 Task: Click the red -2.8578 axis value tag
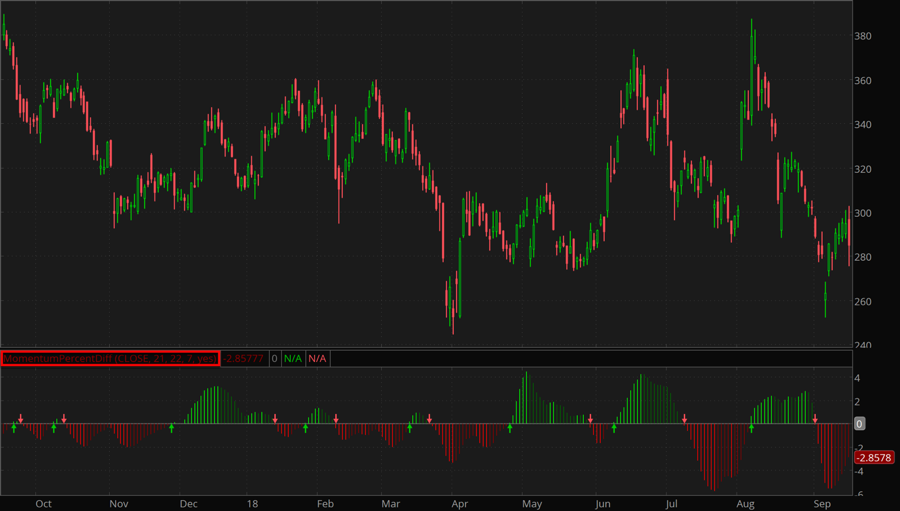click(x=874, y=458)
